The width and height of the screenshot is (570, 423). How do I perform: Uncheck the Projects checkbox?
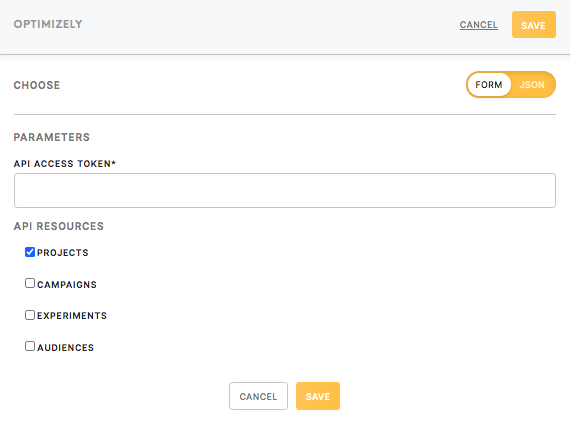pos(30,252)
